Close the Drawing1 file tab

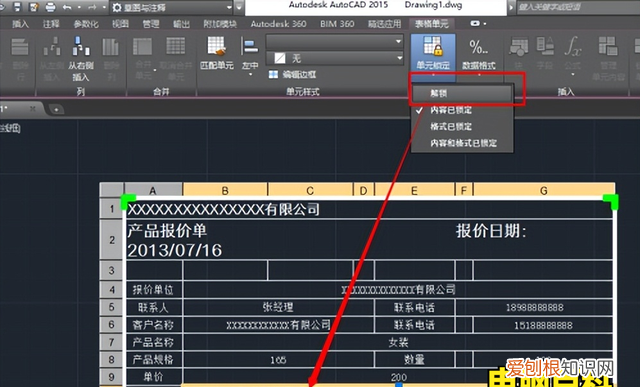click(33, 109)
